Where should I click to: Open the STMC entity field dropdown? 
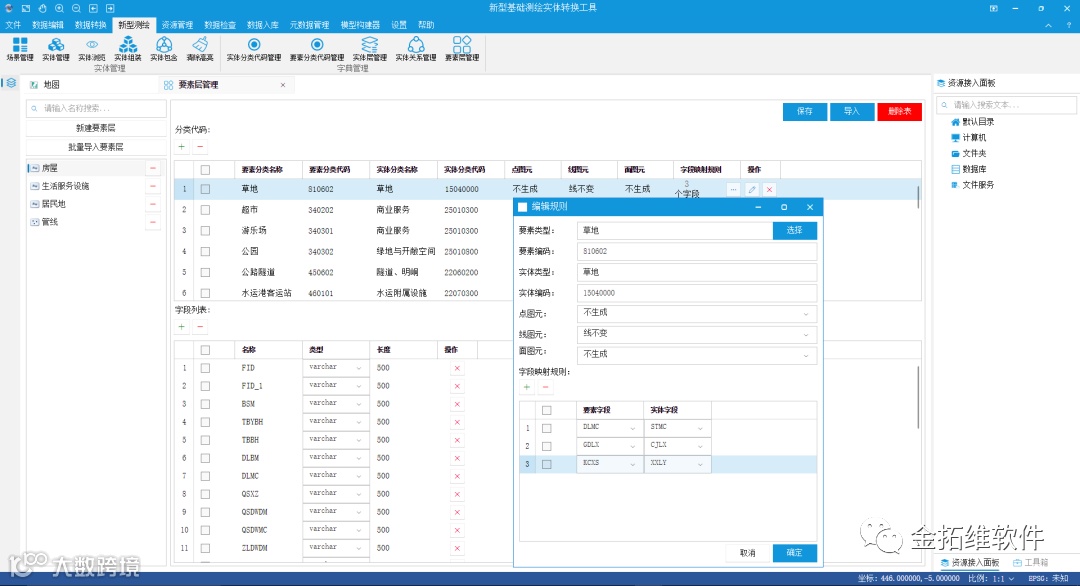pyautogui.click(x=676, y=428)
